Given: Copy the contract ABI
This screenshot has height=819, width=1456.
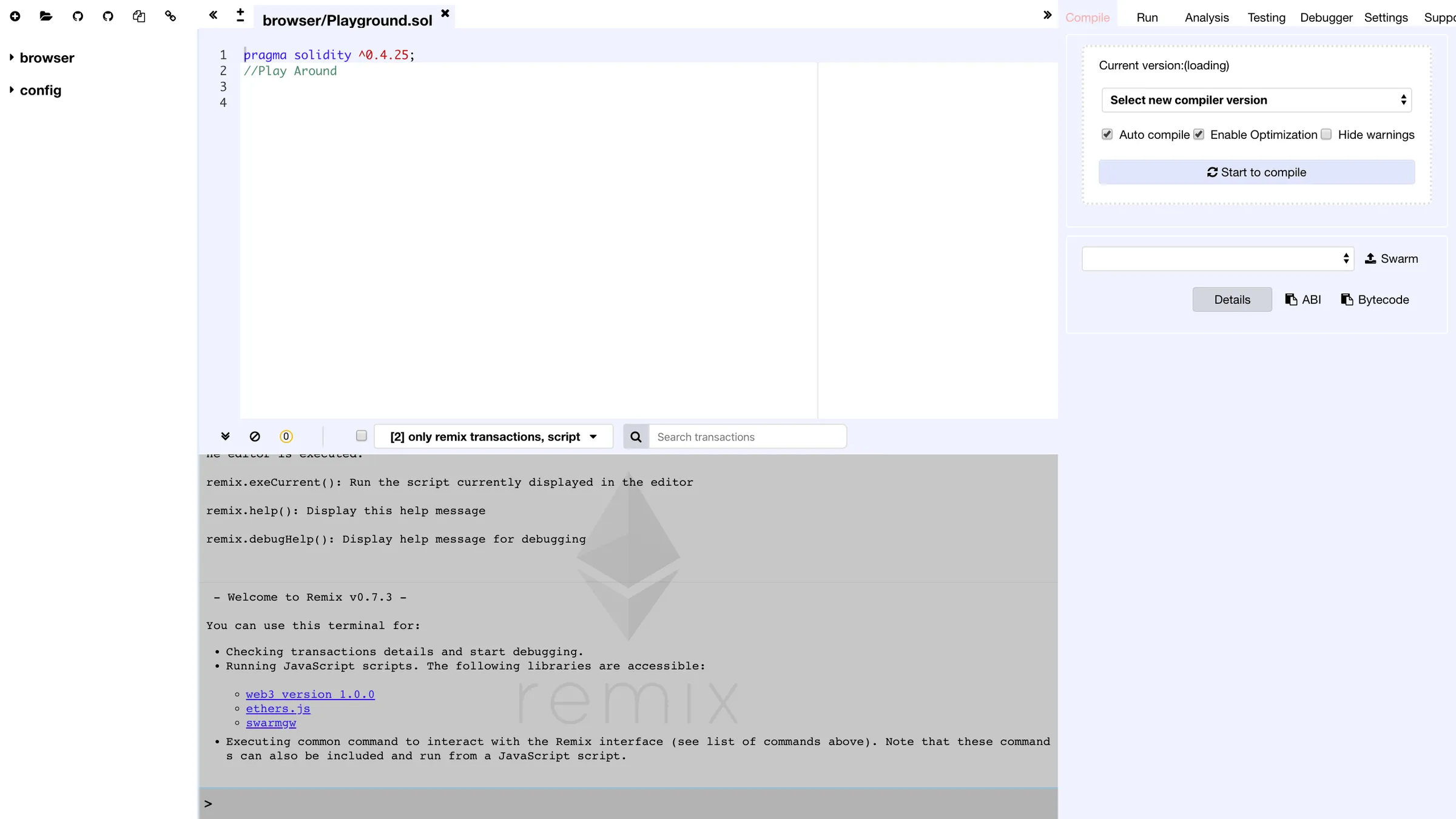Looking at the screenshot, I should (1303, 299).
